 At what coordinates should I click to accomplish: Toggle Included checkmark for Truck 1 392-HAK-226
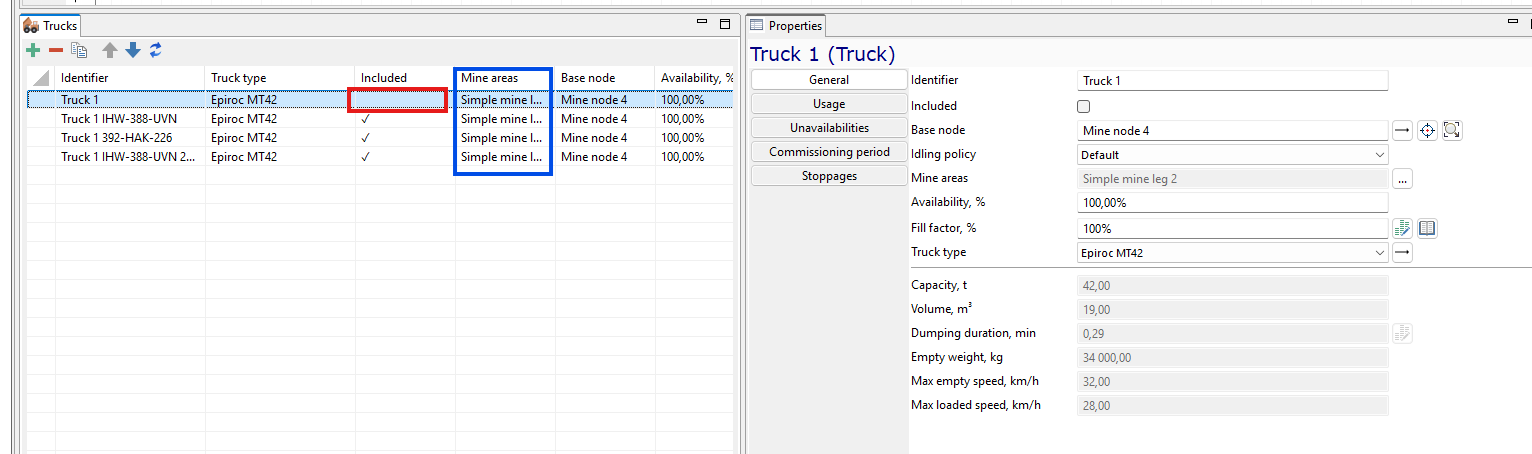[x=366, y=138]
